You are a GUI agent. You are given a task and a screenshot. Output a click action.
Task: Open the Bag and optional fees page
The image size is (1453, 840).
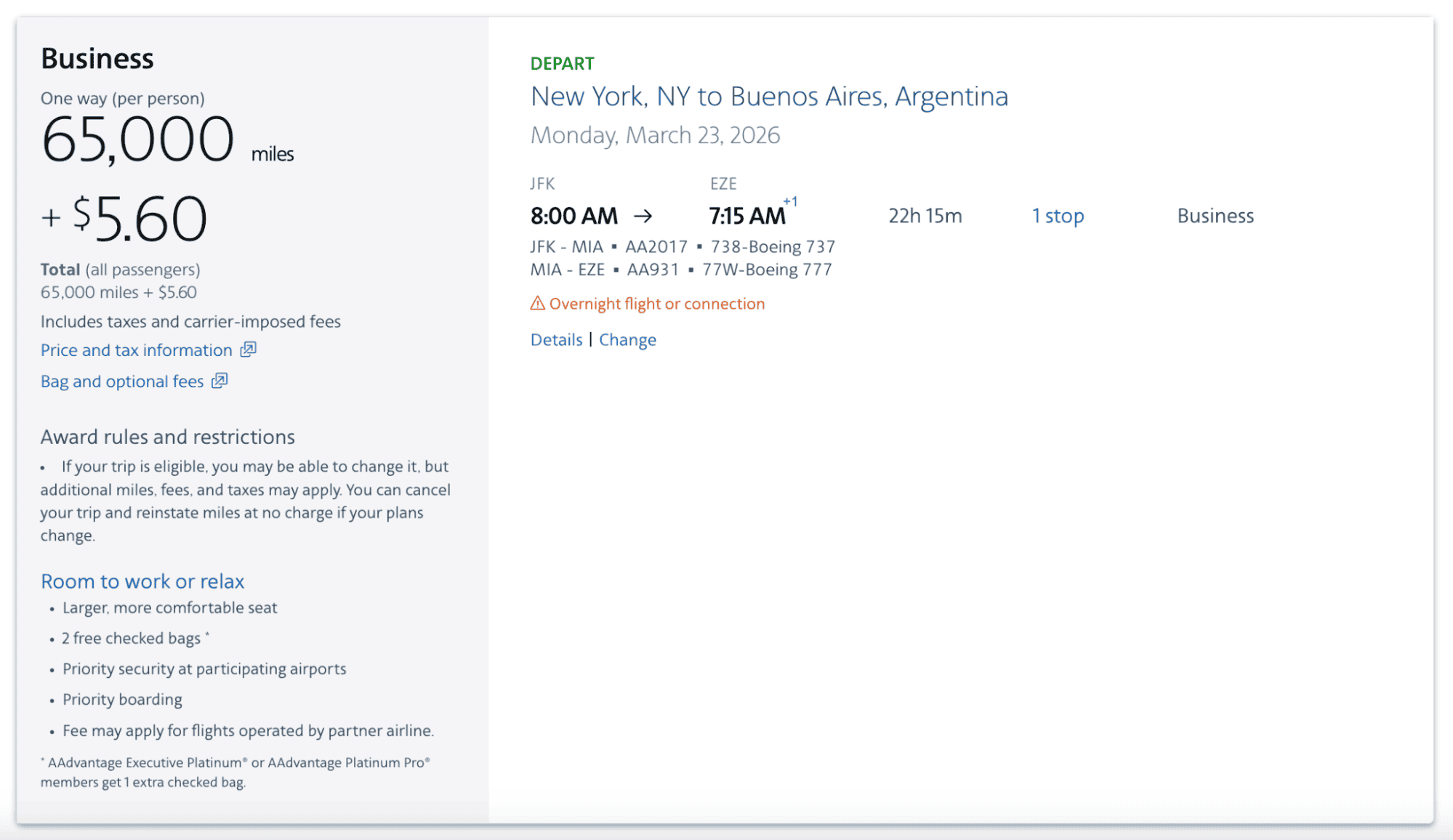click(121, 381)
